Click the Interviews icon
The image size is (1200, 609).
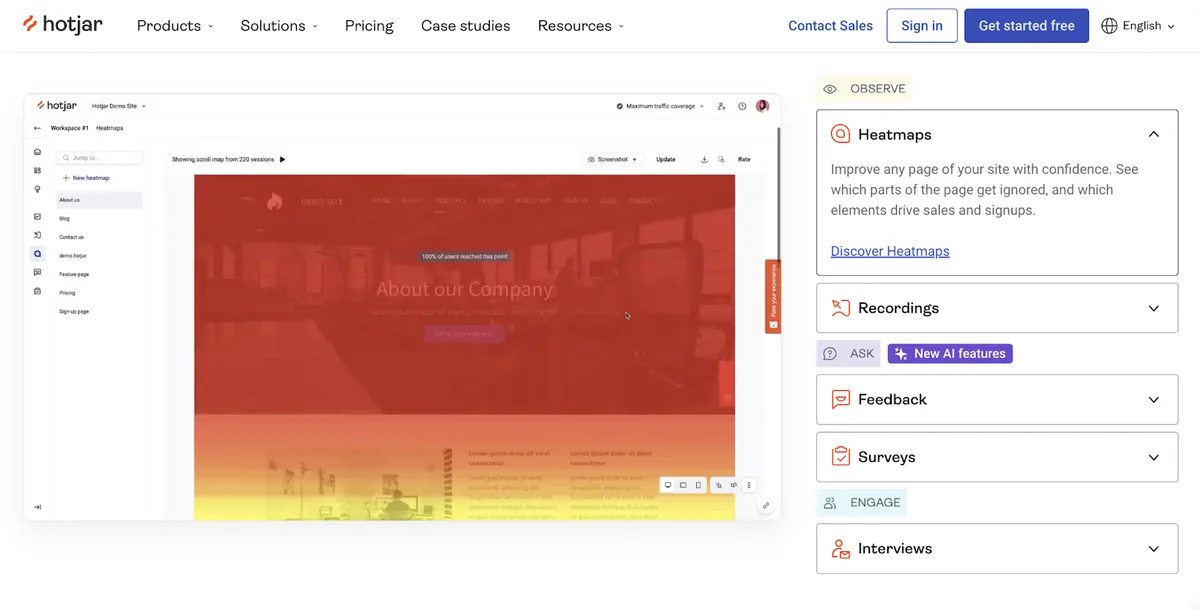click(841, 548)
